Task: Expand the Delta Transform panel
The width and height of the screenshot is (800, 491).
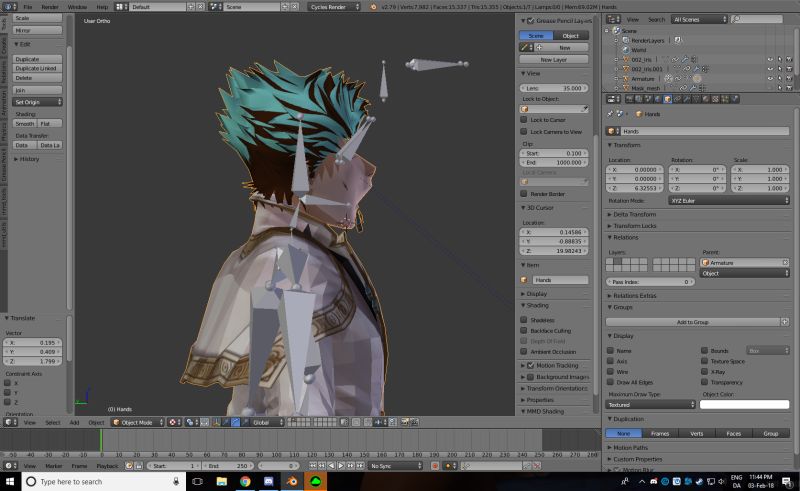Action: click(632, 214)
